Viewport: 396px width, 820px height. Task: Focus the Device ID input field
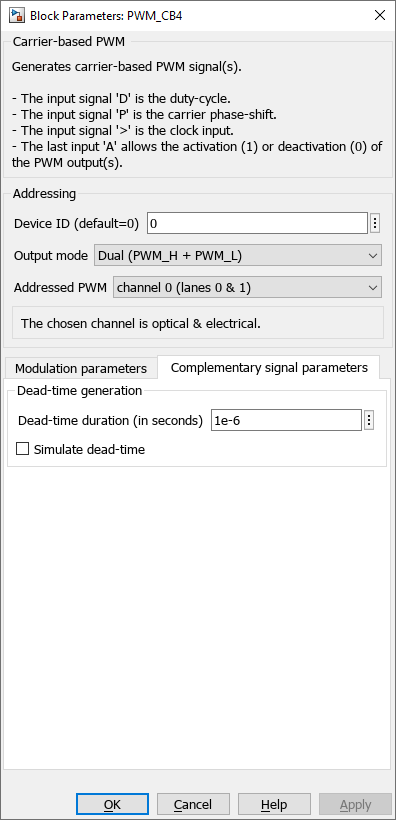point(257,223)
